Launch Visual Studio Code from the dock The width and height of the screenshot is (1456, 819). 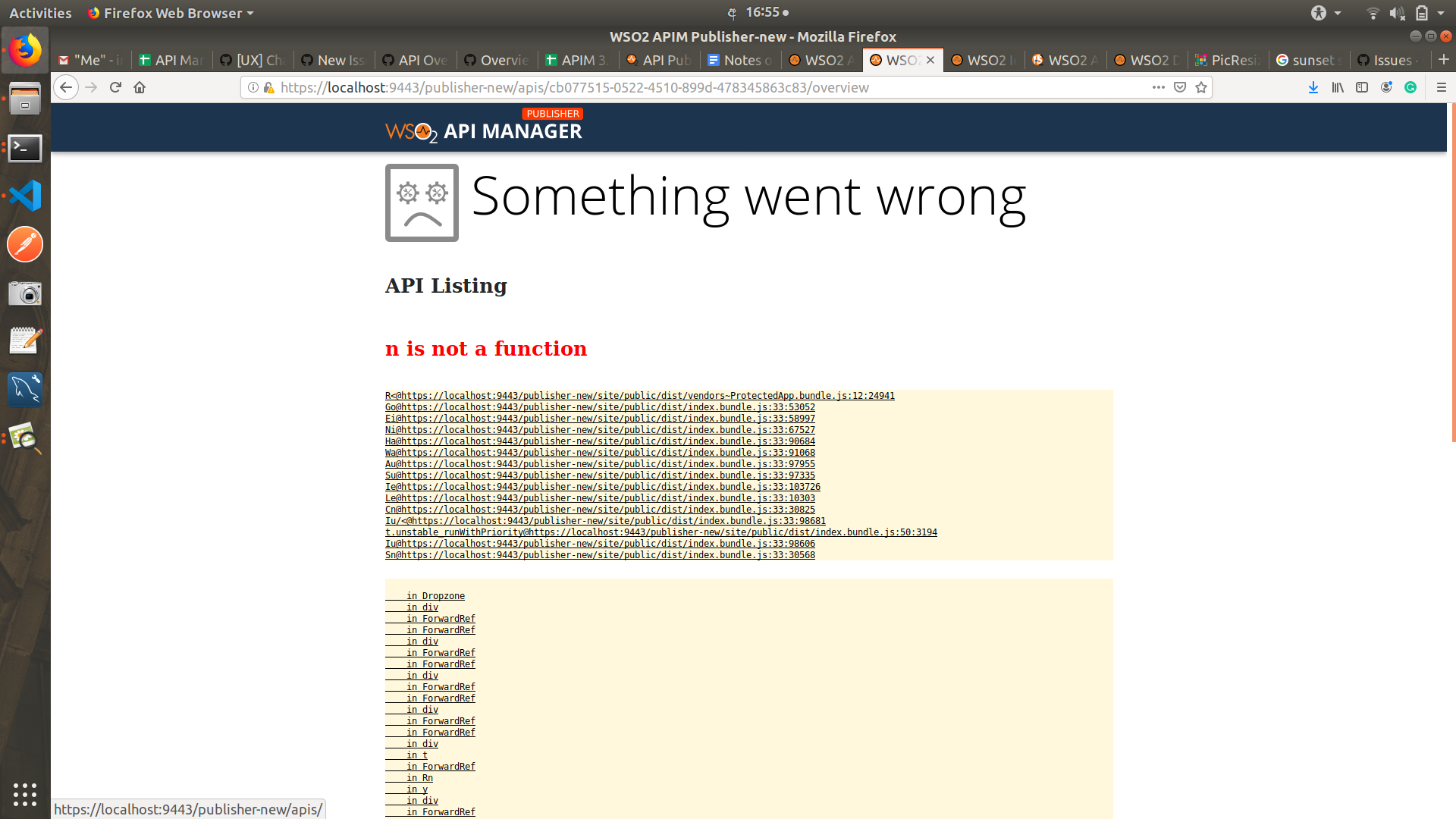[25, 195]
